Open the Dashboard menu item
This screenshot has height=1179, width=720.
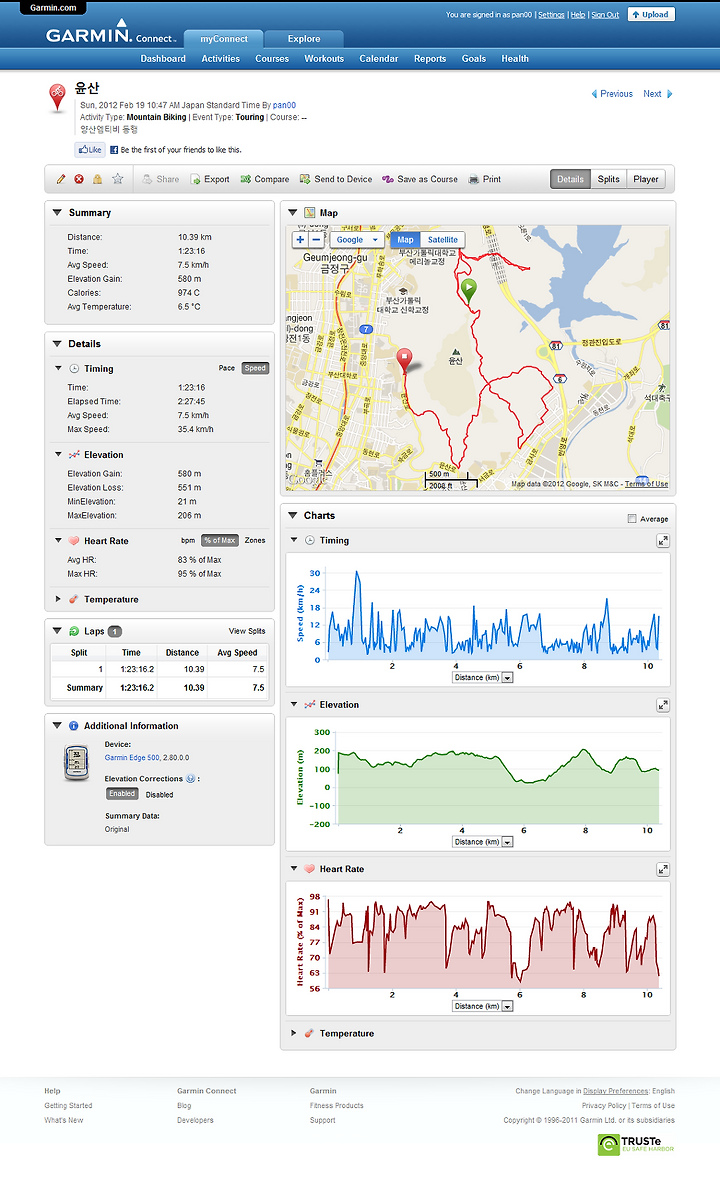(x=163, y=59)
